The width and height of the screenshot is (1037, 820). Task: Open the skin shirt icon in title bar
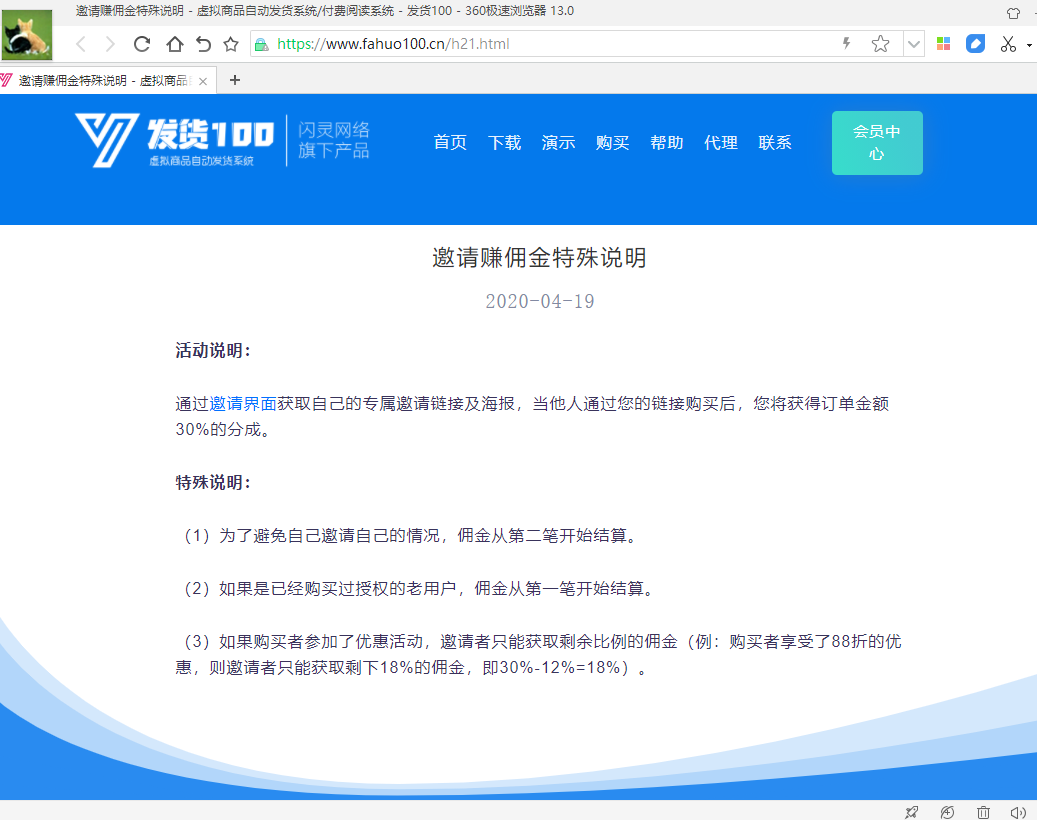coord(1013,13)
